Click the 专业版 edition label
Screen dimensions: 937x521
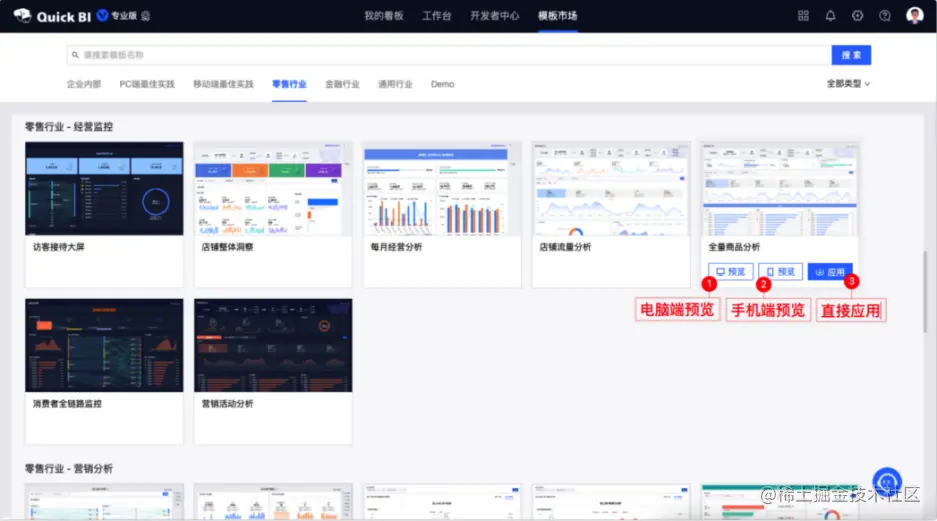pos(124,16)
